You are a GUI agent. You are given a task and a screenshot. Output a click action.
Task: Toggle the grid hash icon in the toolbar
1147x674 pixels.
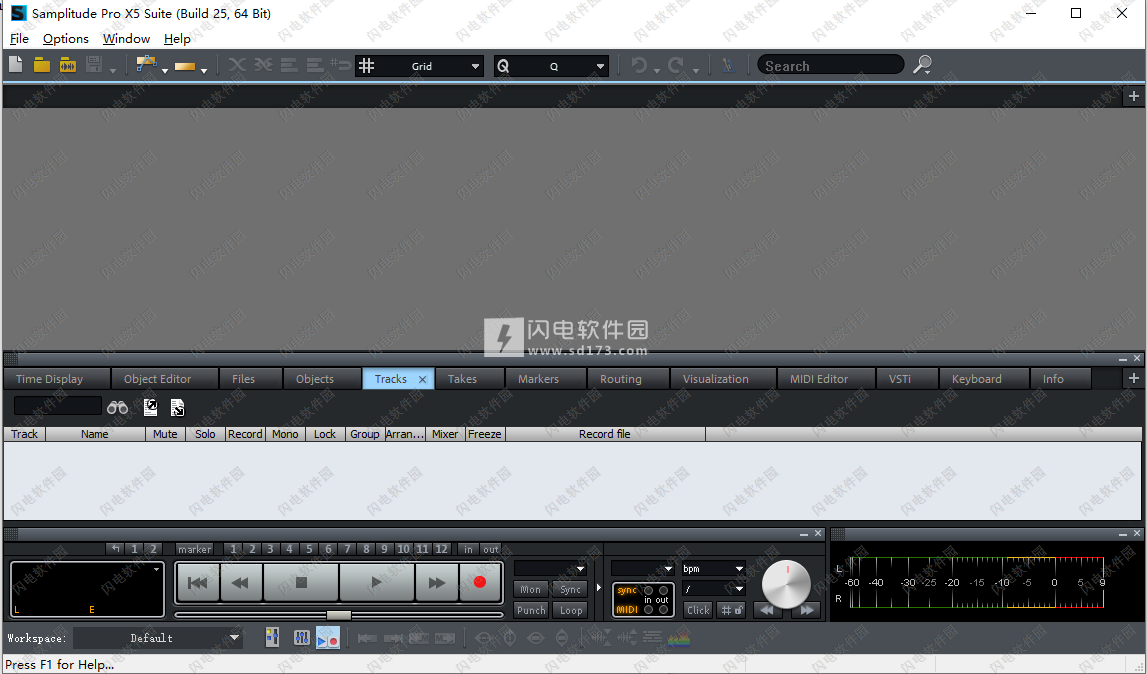(366, 66)
